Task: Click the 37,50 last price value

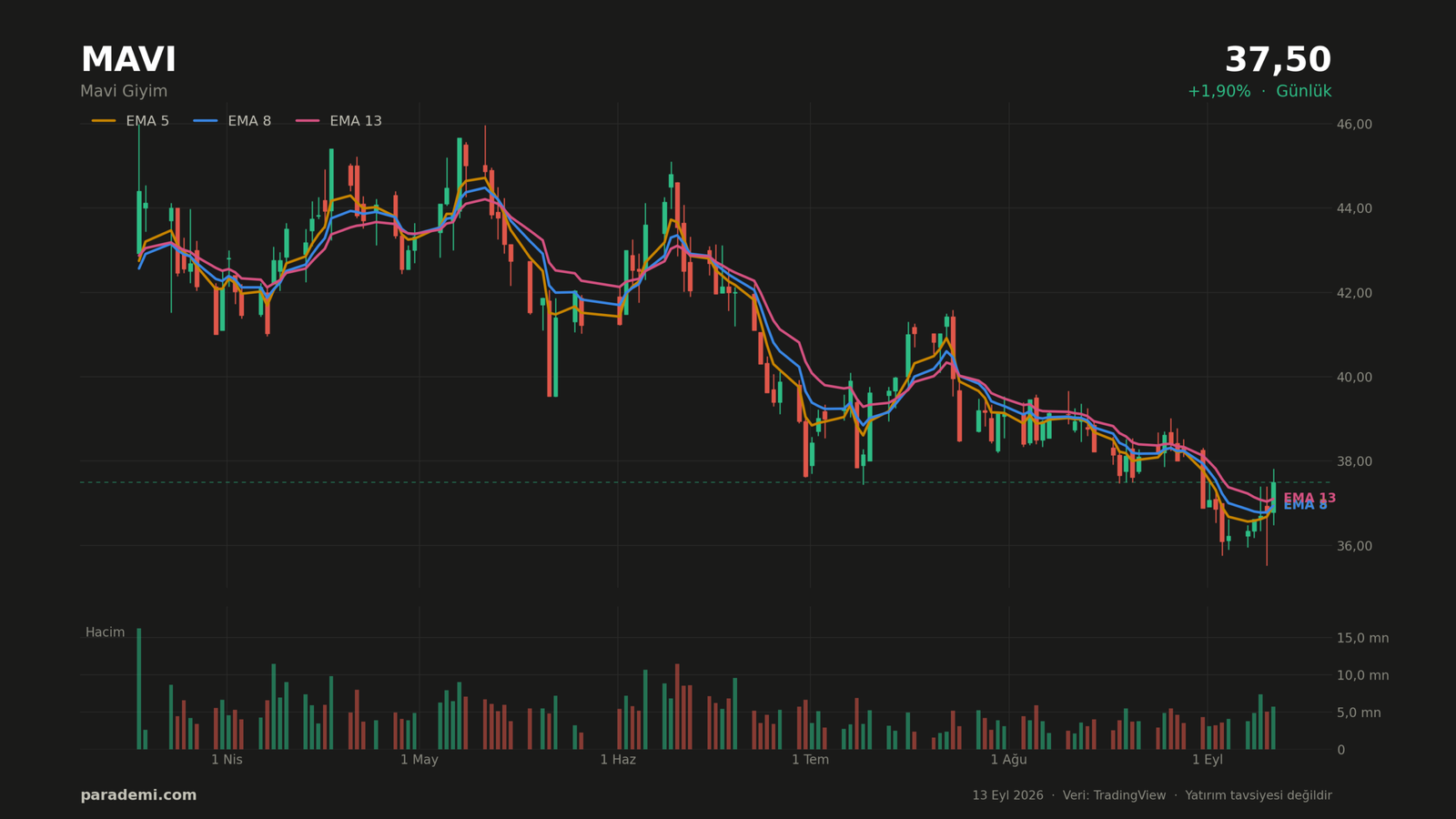Action: [1278, 60]
